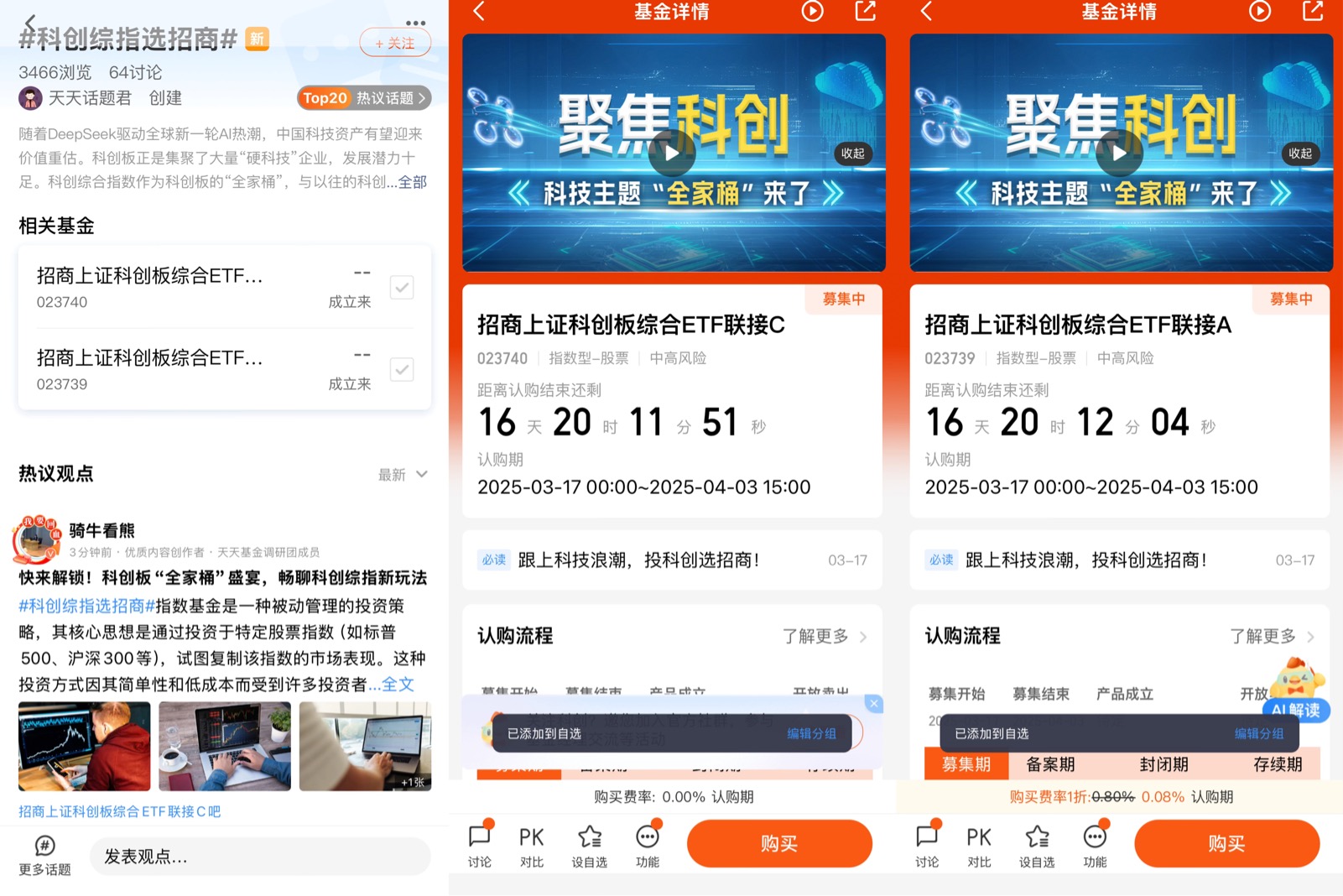Select the 封闭期 stage tab on 联接A
Viewport: 1343px width, 896px height.
pyautogui.click(x=1163, y=764)
